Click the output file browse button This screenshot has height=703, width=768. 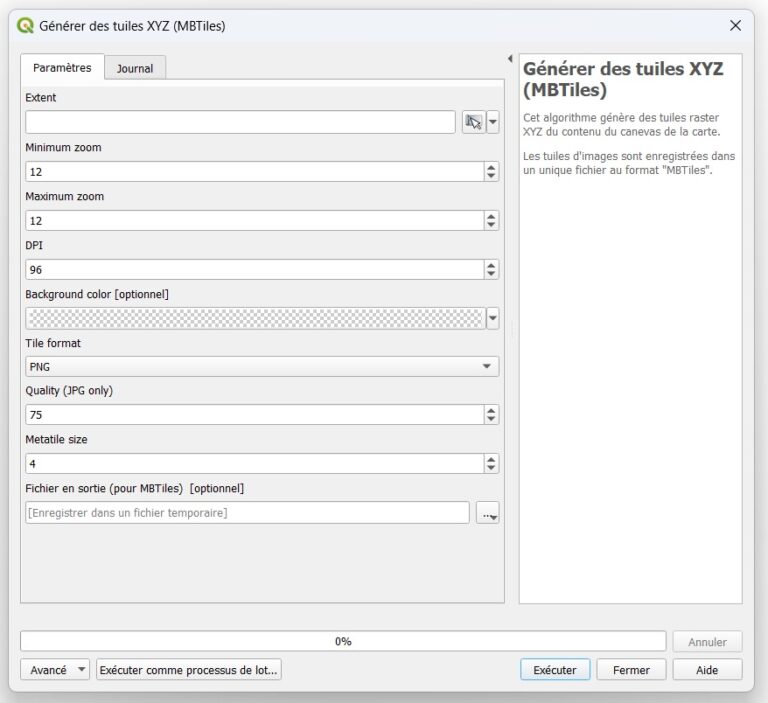[x=487, y=513]
